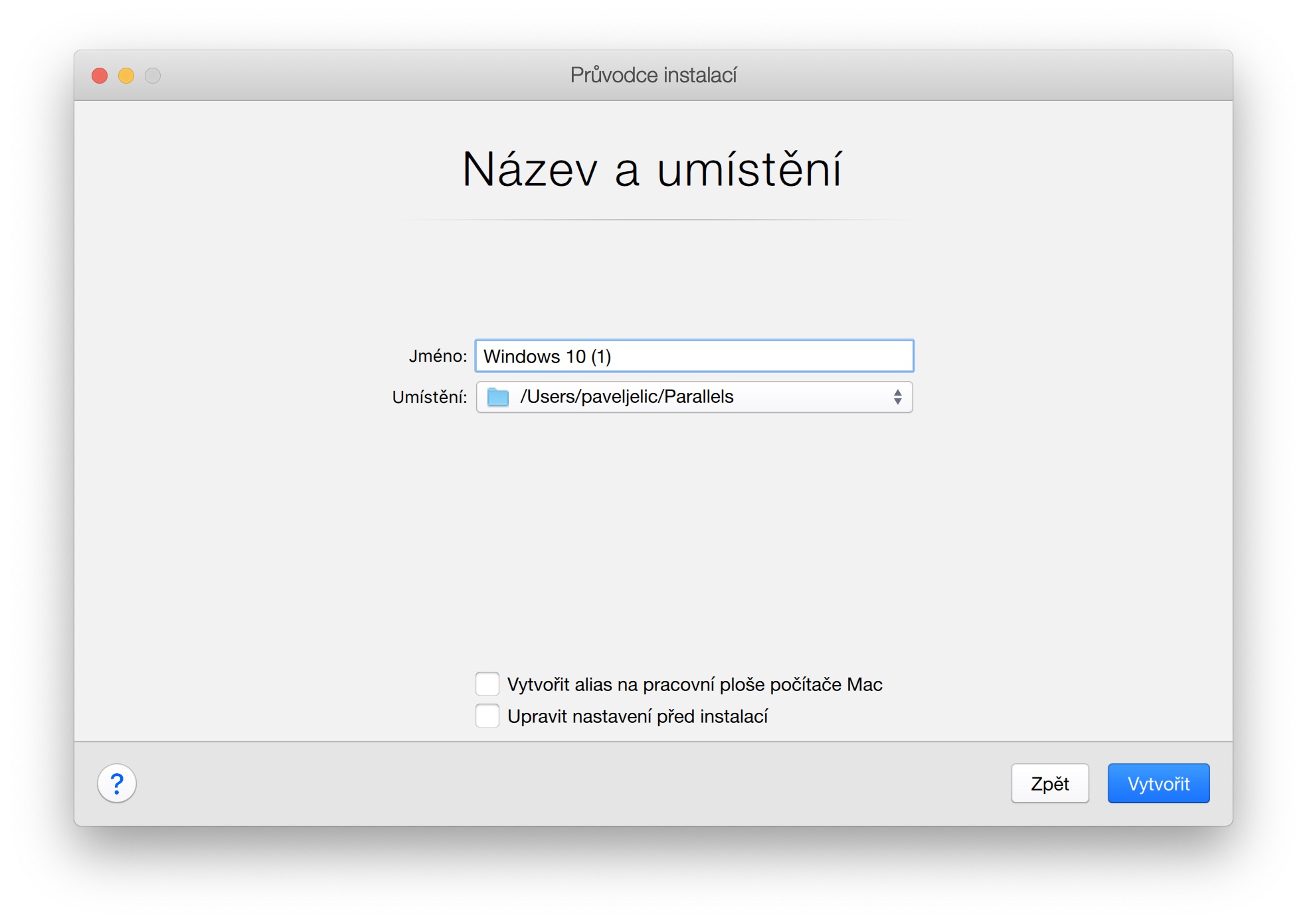1307x924 pixels.
Task: Click the Umístění: field label
Action: (429, 397)
